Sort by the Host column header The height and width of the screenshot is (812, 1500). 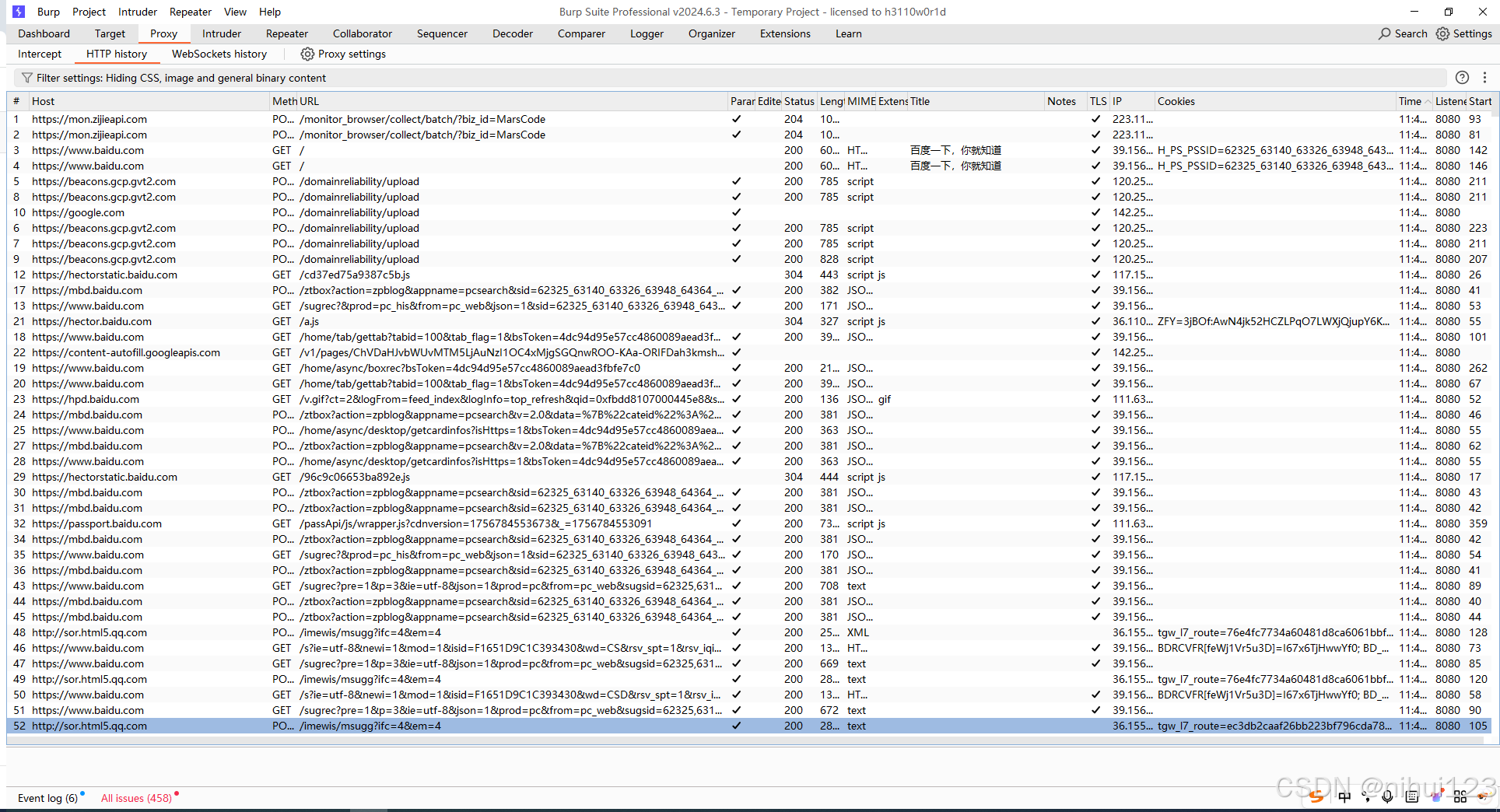pos(148,101)
